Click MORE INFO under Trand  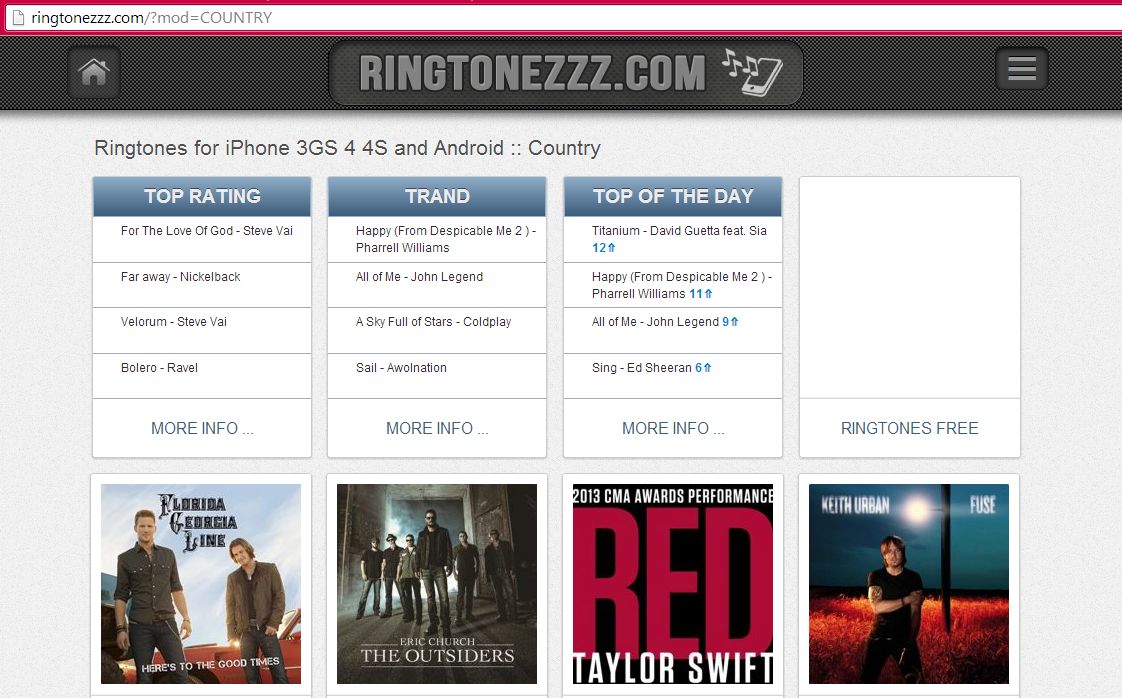[x=437, y=428]
